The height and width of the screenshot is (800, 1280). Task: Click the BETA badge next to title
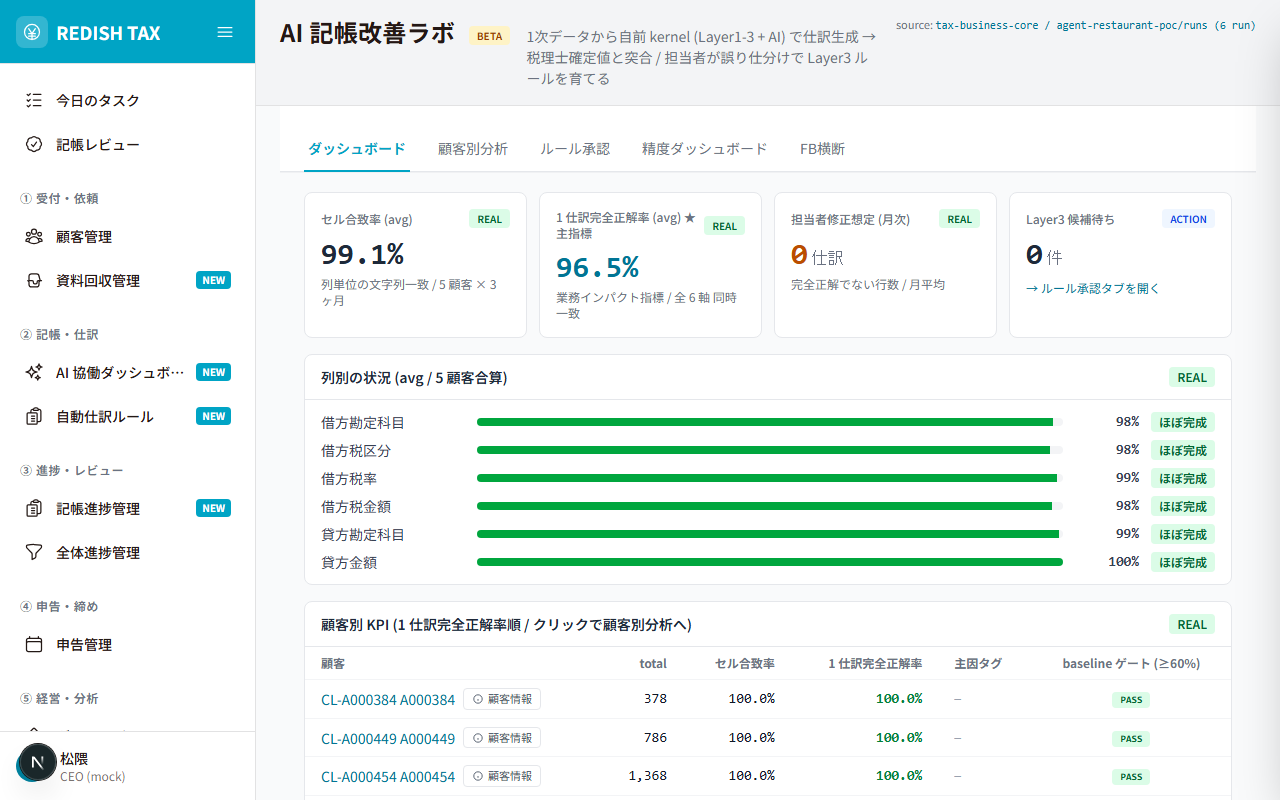tap(490, 36)
